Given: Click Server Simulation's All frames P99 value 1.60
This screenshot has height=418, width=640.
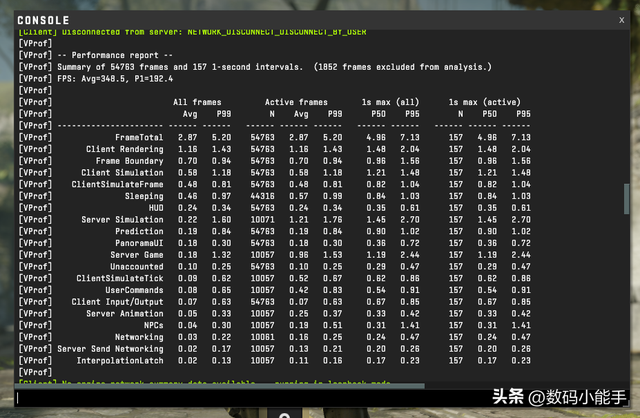Looking at the screenshot, I should click(x=221, y=220).
